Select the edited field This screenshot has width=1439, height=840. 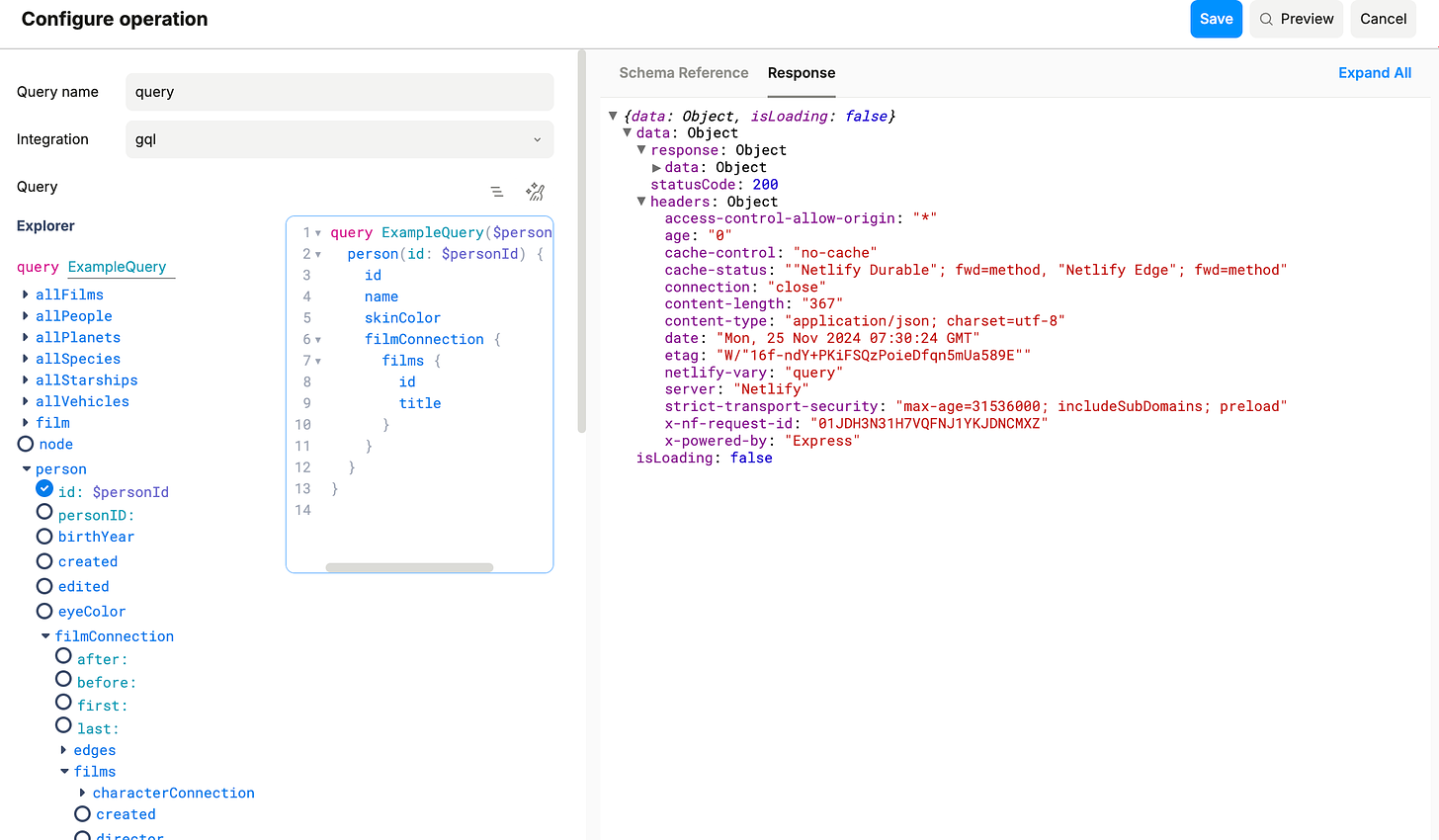(44, 585)
